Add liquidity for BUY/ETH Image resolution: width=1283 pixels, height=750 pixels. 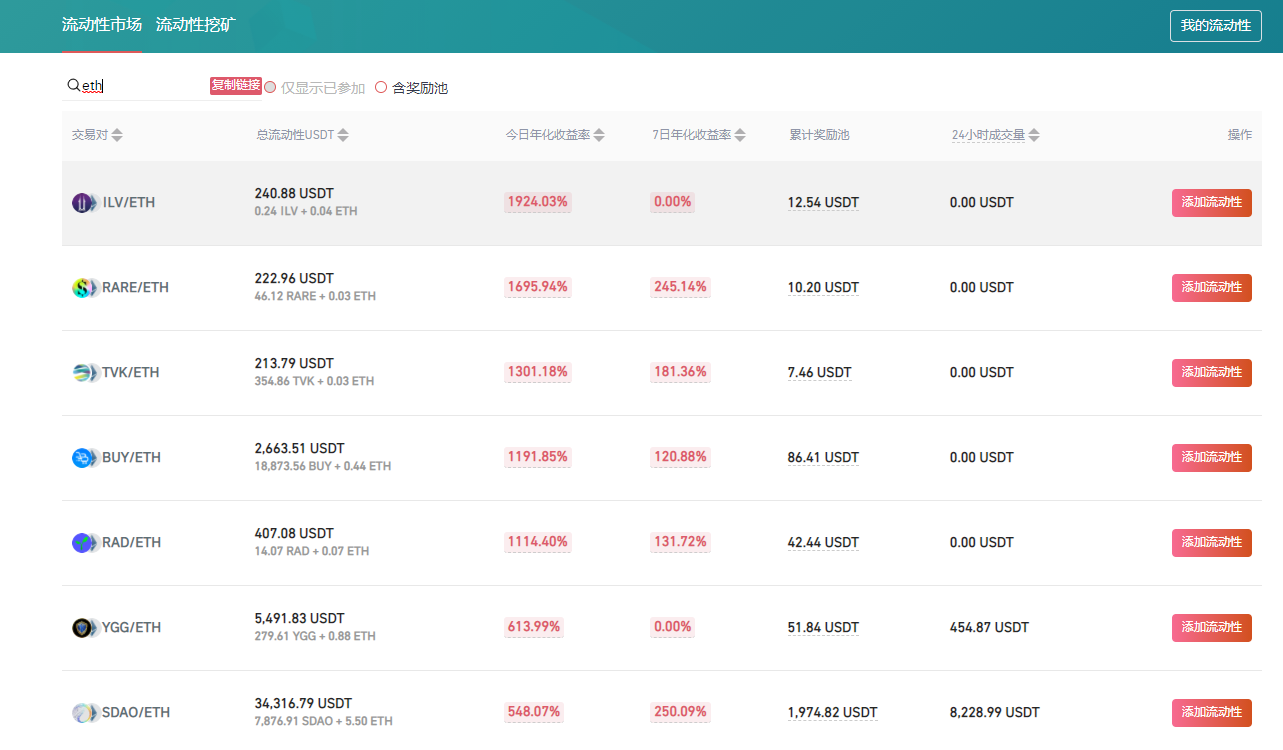click(1212, 458)
